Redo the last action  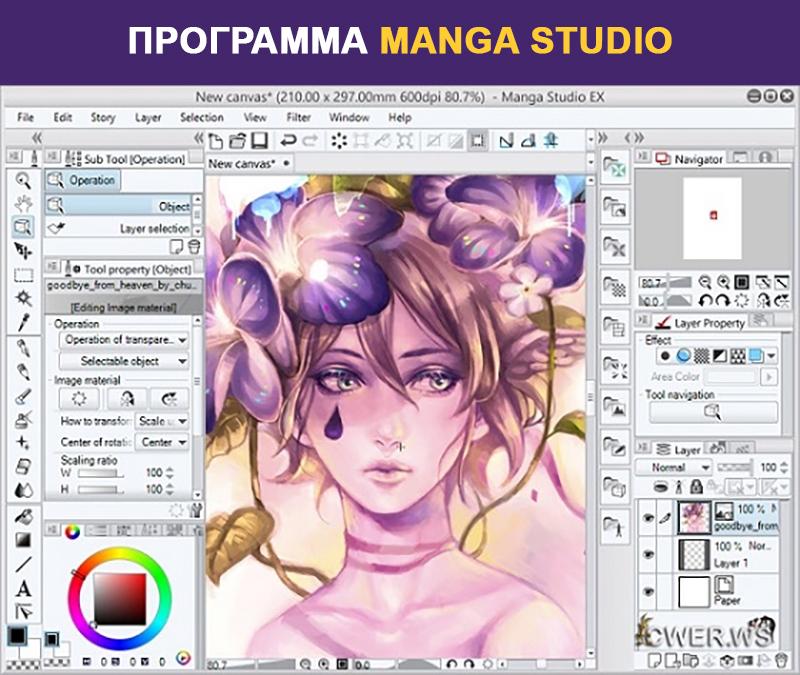311,140
